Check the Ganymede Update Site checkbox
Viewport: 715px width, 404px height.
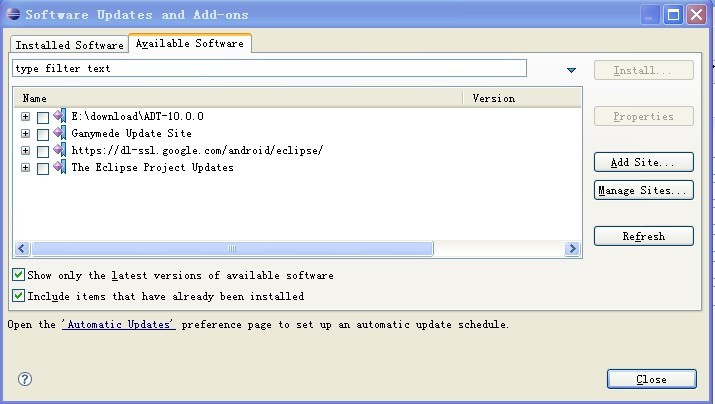[42, 134]
